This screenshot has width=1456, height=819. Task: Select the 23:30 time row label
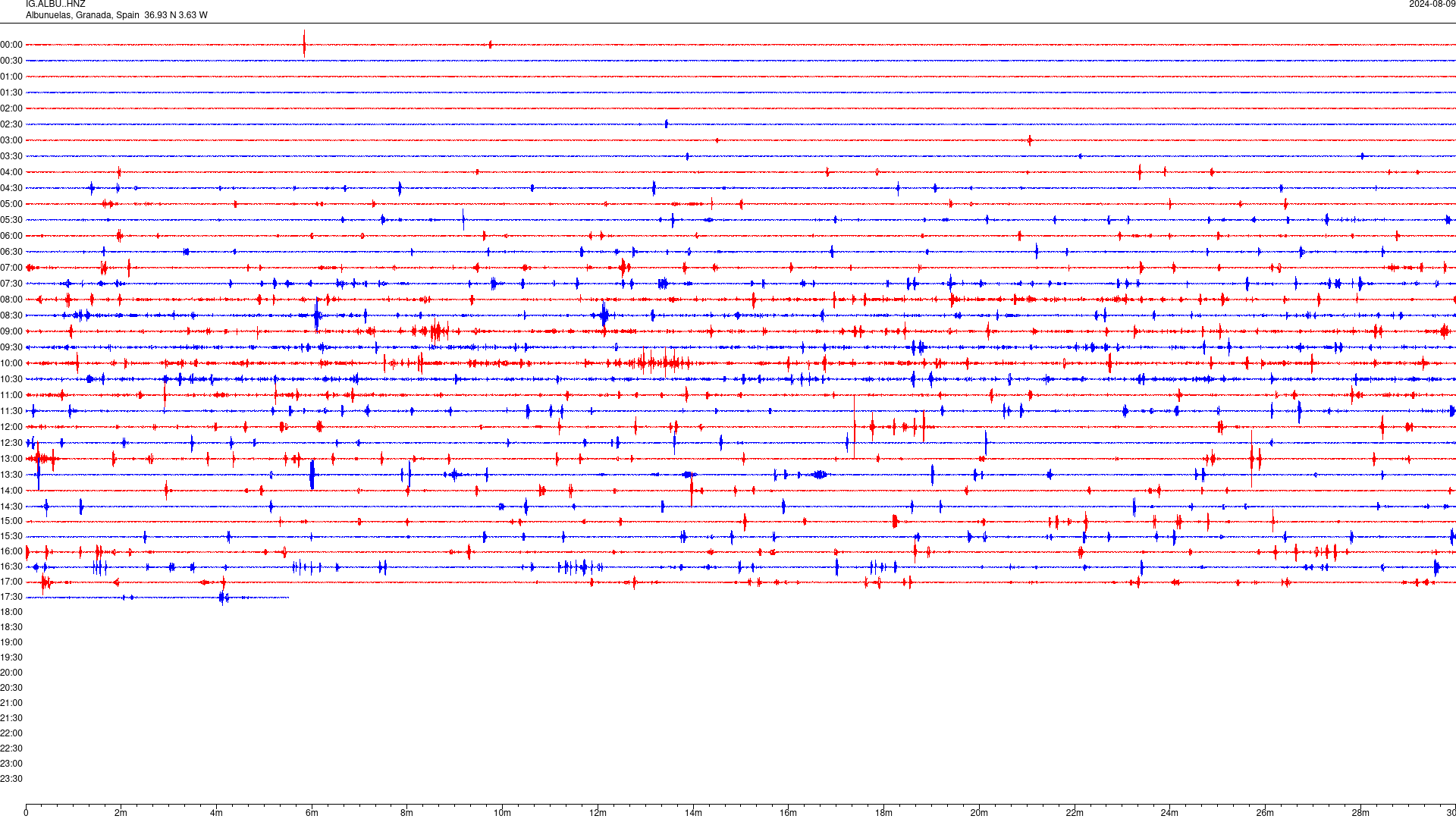tap(11, 779)
